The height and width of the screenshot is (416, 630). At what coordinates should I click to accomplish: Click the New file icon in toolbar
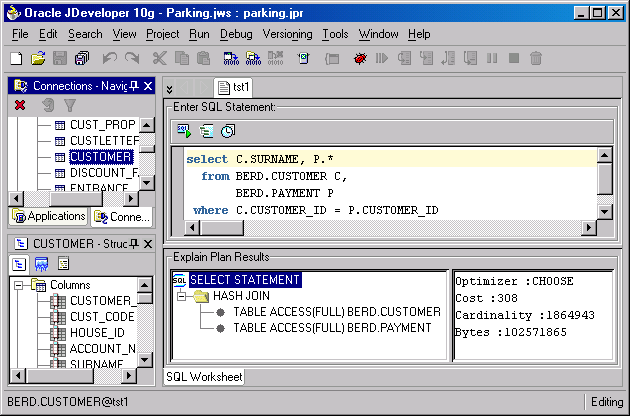[16, 59]
